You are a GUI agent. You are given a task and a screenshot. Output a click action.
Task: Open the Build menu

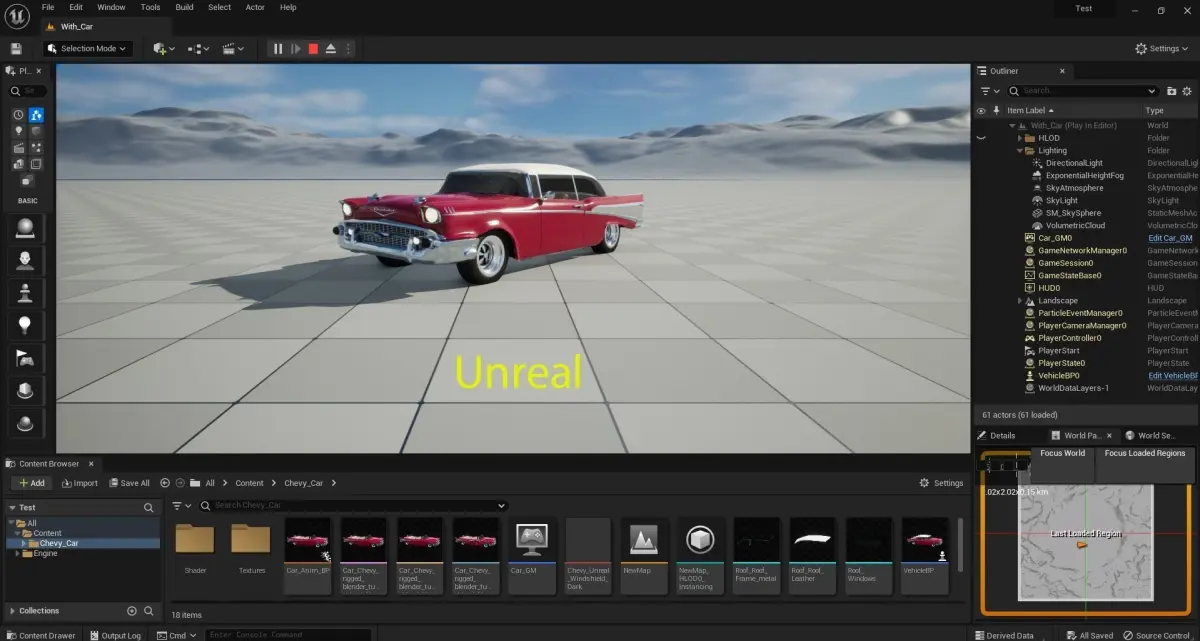click(x=184, y=7)
